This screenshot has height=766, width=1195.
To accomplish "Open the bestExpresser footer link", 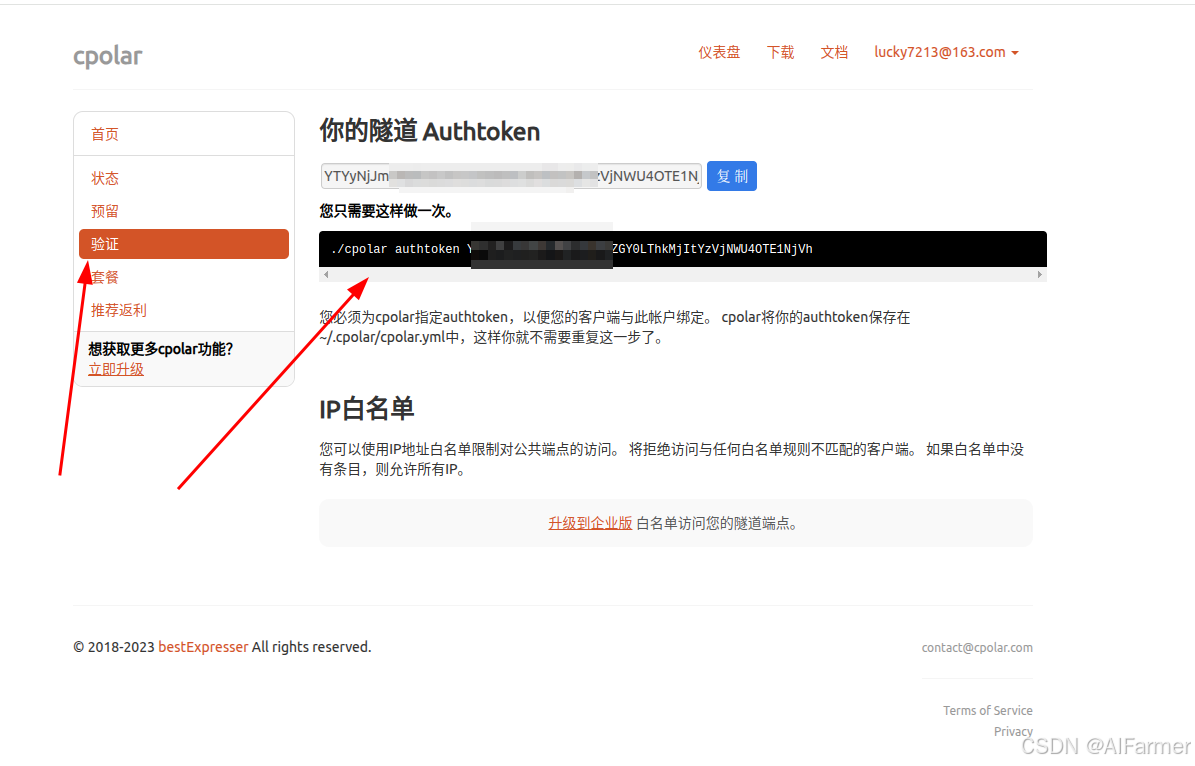I will pyautogui.click(x=203, y=647).
